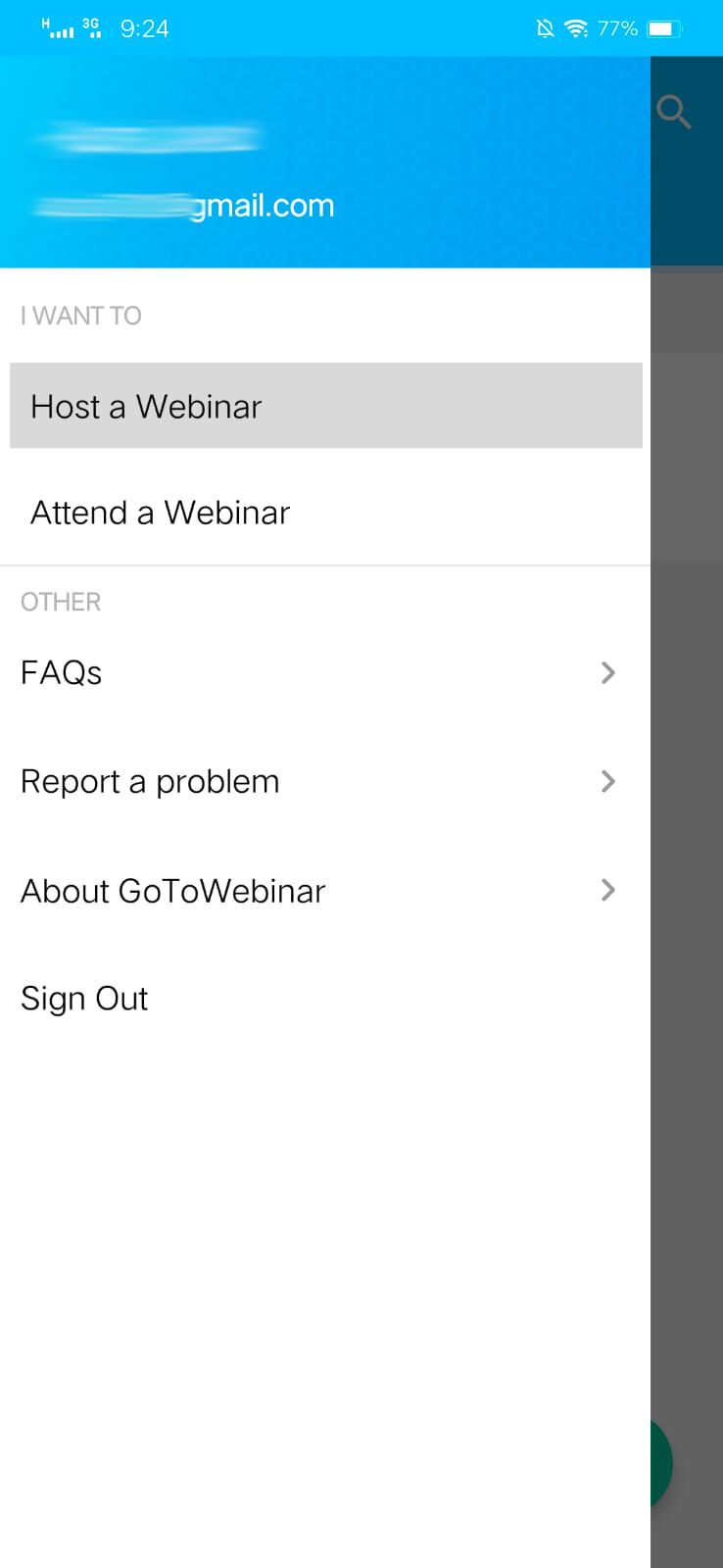Tap the 3G network indicator
The height and width of the screenshot is (1568, 723).
click(92, 27)
